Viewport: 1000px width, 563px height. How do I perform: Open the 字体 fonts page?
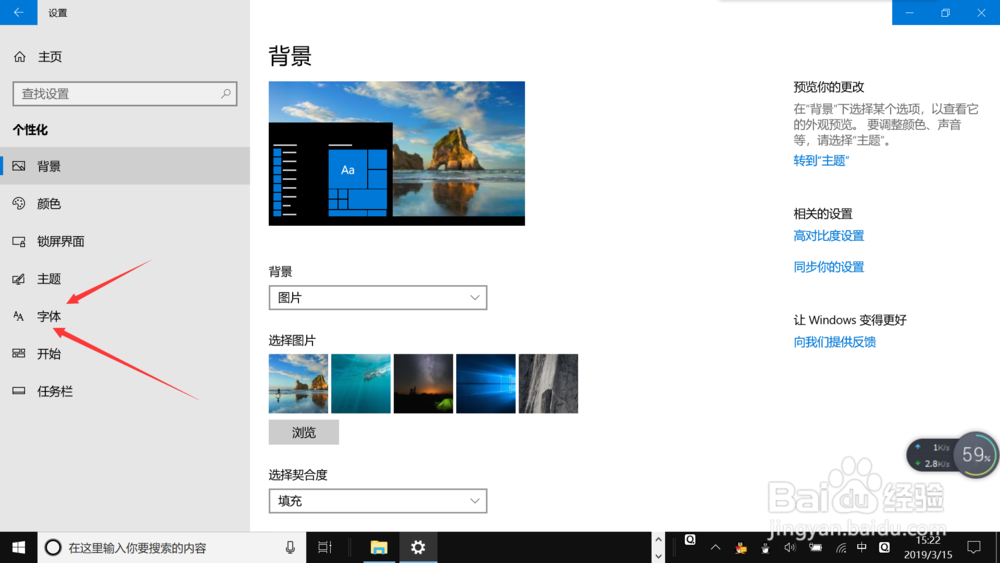125,316
